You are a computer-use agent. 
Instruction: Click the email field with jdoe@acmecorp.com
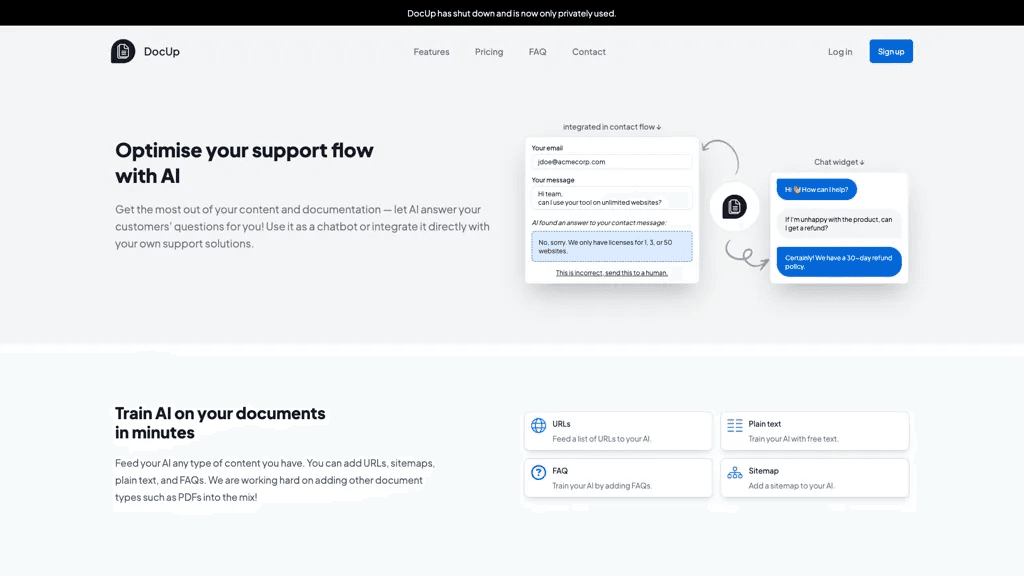[611, 162]
